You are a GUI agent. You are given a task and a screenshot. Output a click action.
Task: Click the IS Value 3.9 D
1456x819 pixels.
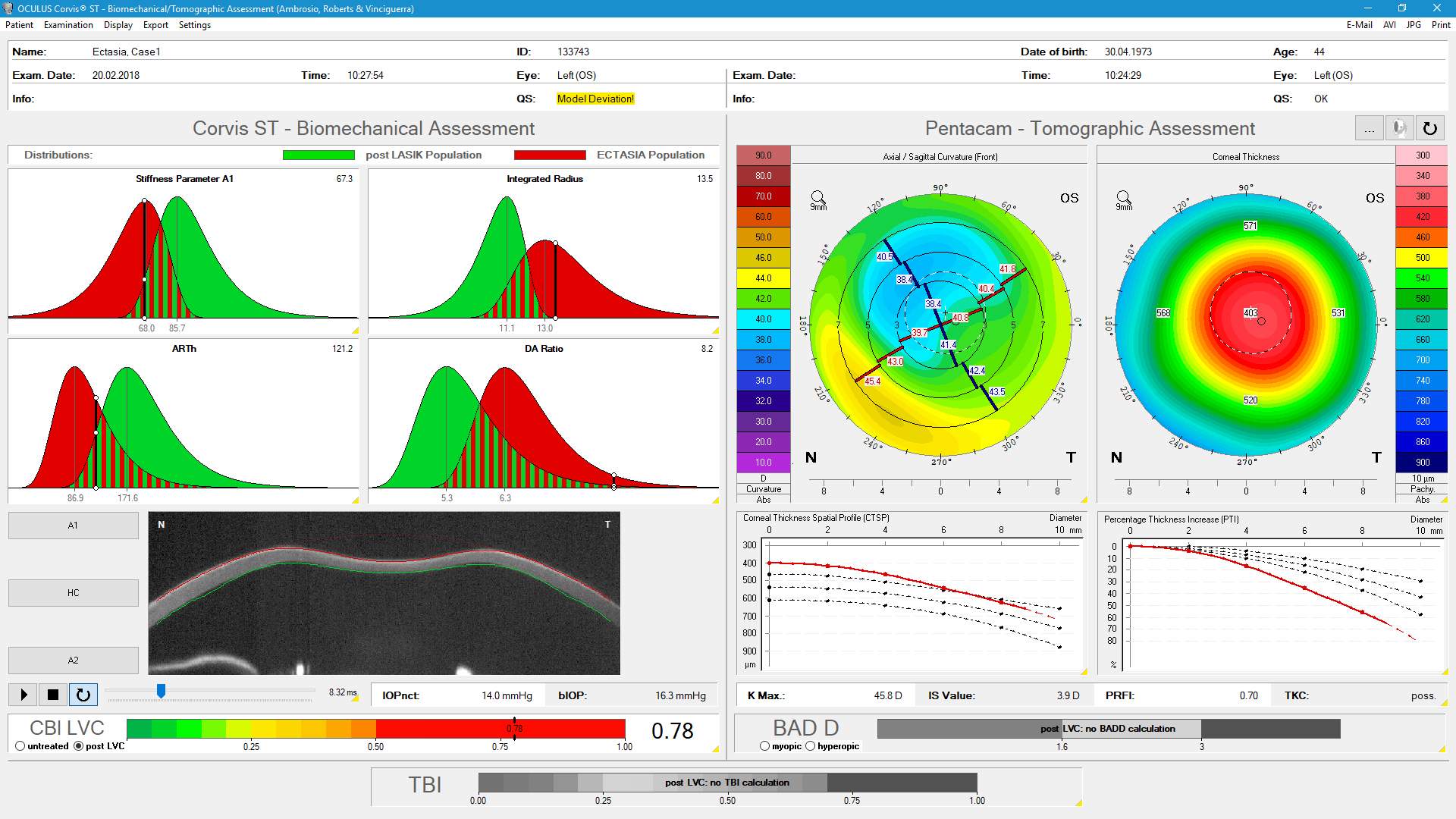click(1068, 695)
